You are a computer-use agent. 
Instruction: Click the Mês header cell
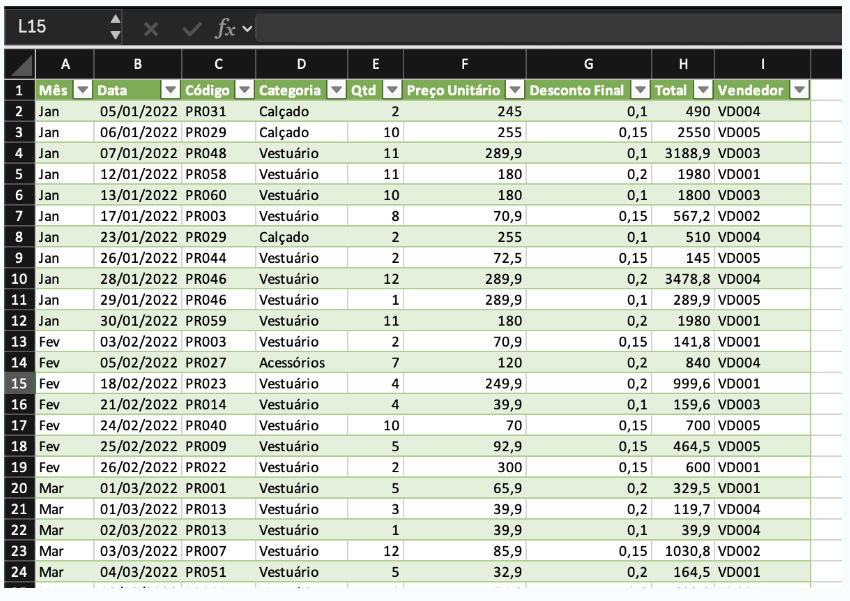pos(65,90)
